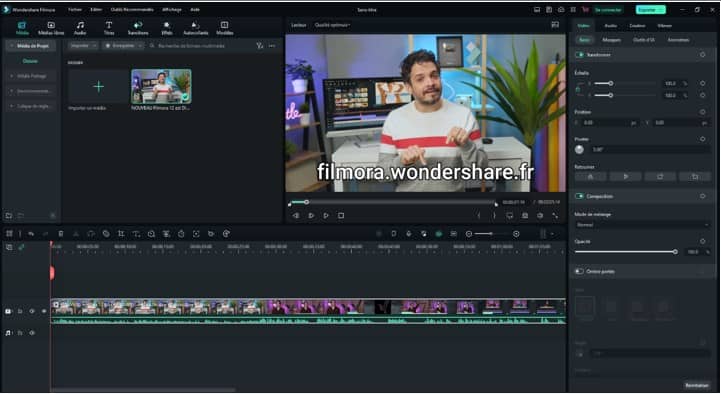Select the Outils d'IA sub-tab

pos(644,40)
